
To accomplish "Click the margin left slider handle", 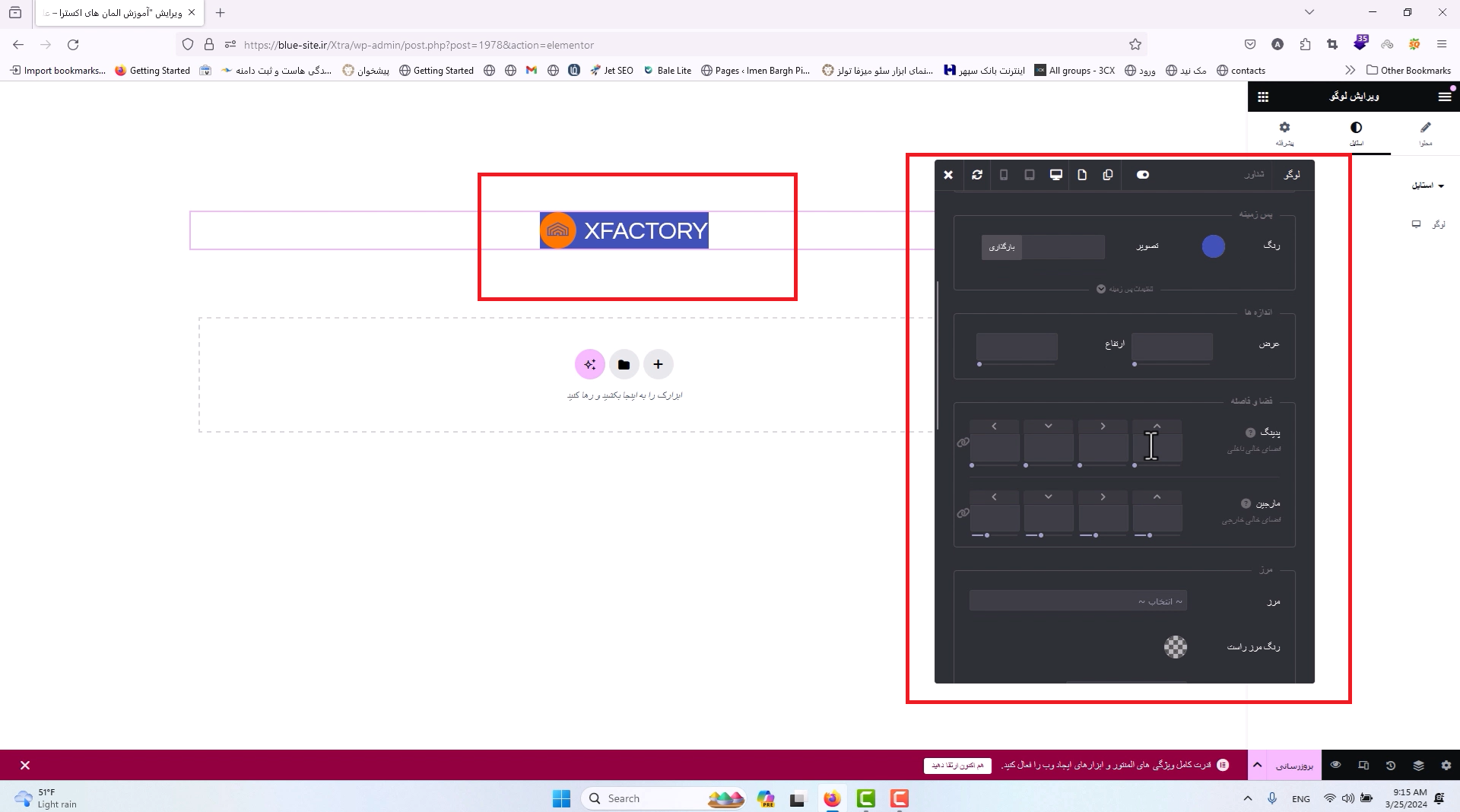I will click(987, 535).
